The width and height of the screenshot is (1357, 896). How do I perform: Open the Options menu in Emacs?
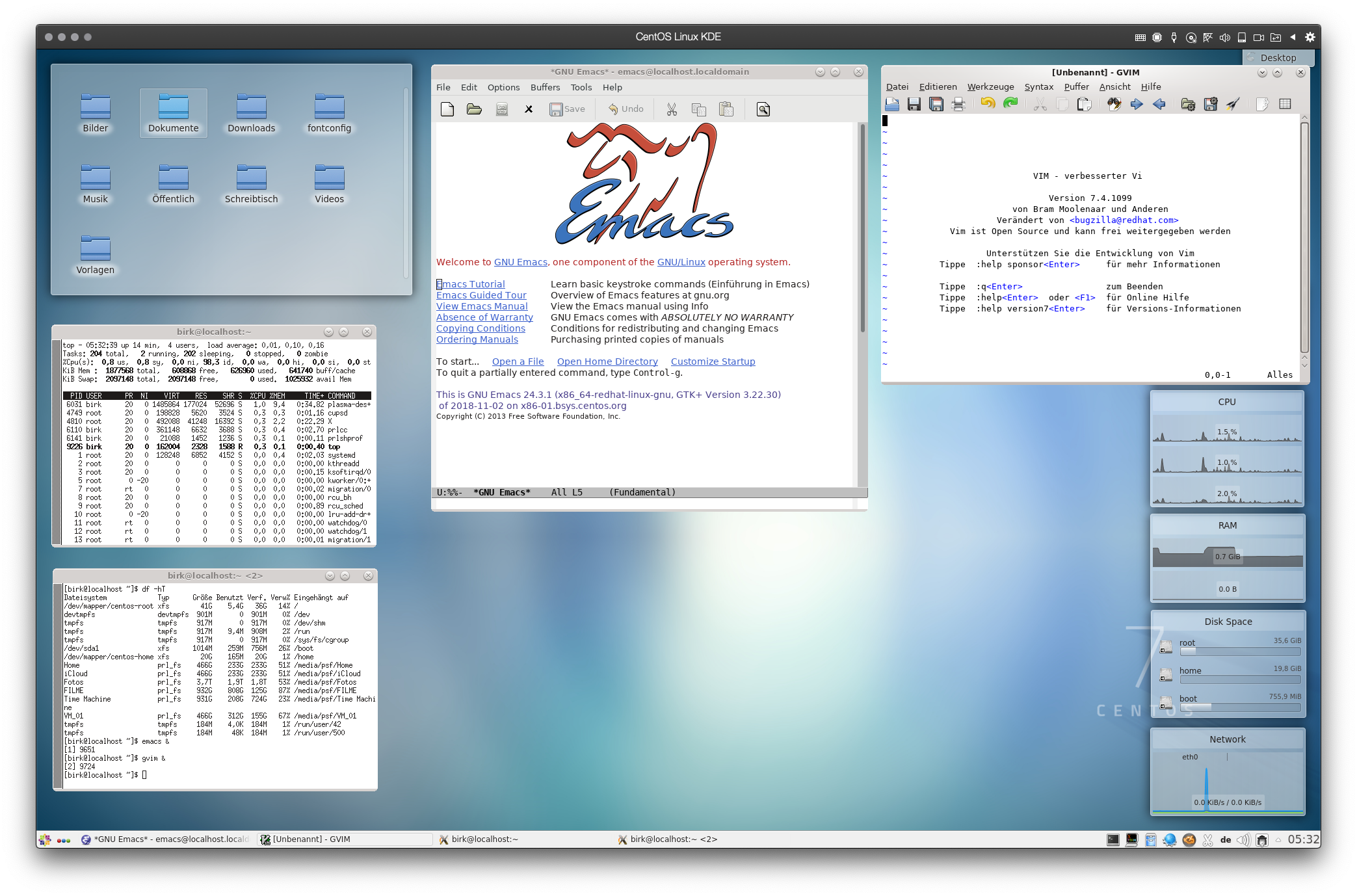pos(503,87)
